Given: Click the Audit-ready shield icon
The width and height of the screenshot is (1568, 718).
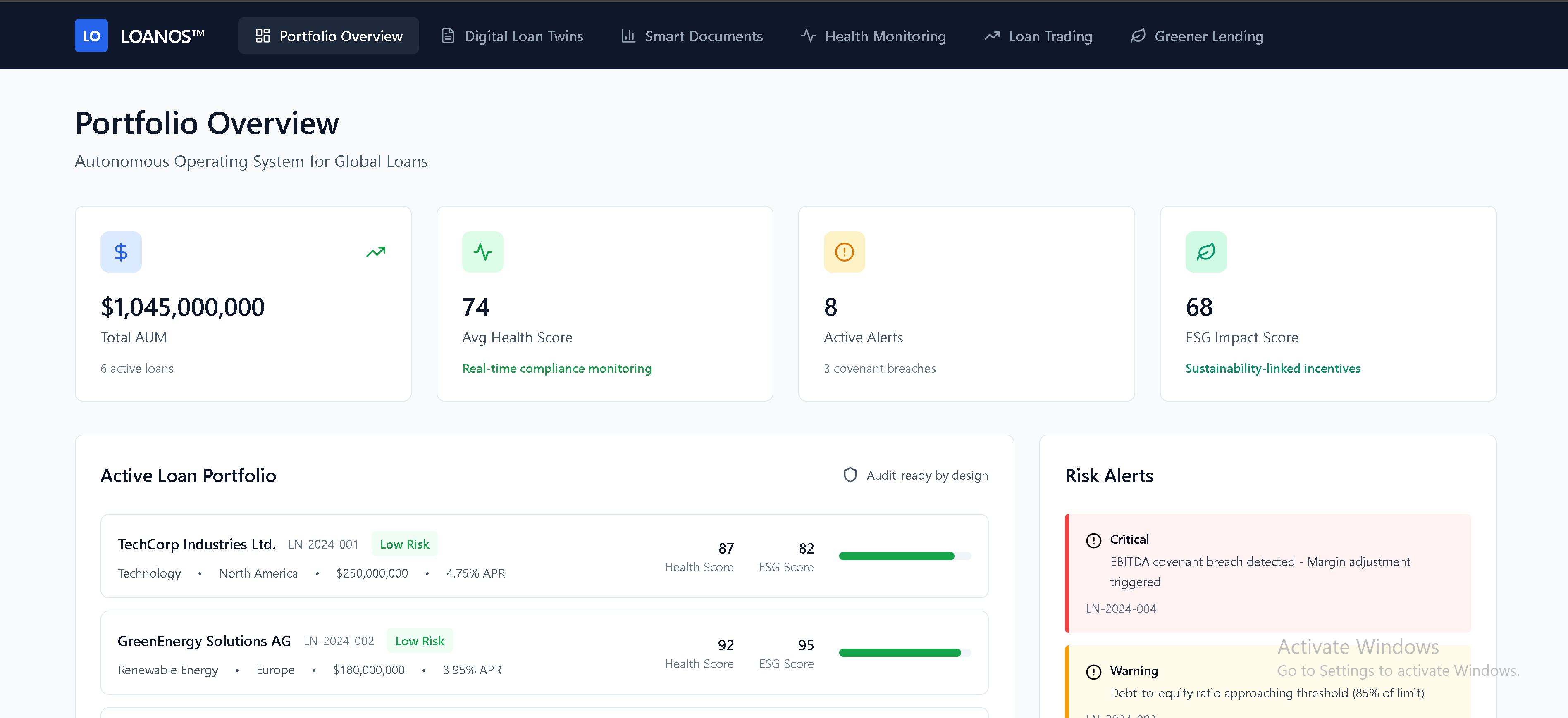Looking at the screenshot, I should [x=850, y=475].
